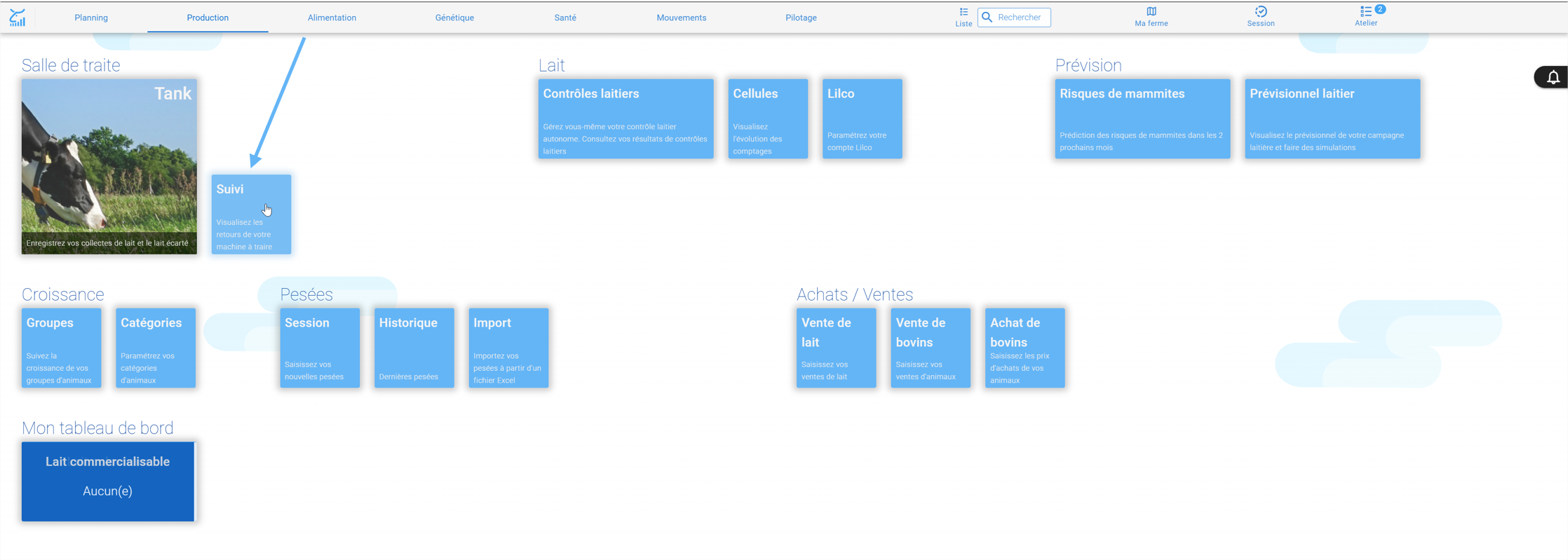Open the Atelier icon with badge
Screen dimensions: 1568x560
[x=1366, y=11]
